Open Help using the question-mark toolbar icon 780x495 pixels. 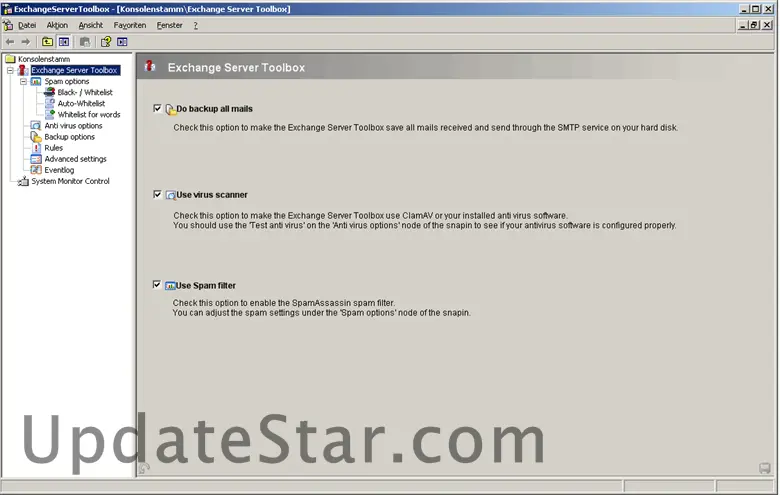(106, 42)
